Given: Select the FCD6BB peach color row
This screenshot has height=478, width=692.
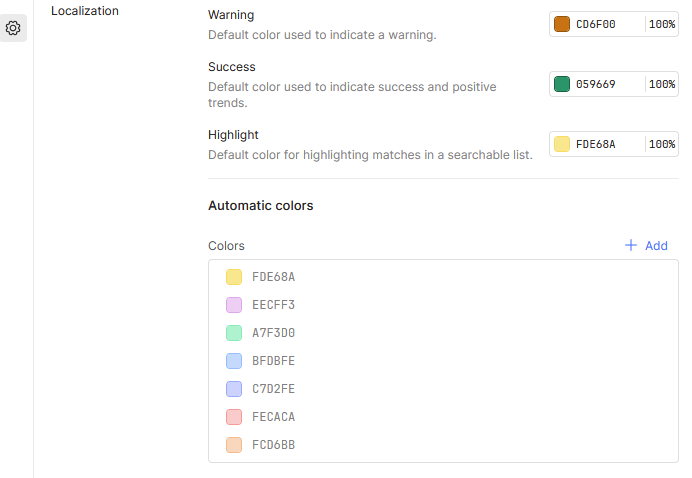Looking at the screenshot, I should pyautogui.click(x=443, y=445).
